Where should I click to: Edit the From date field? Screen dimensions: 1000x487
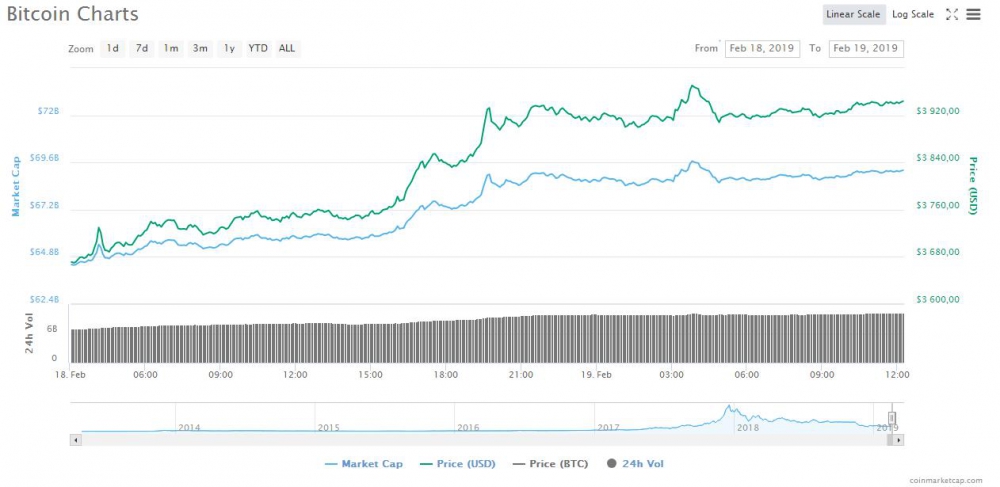[762, 48]
